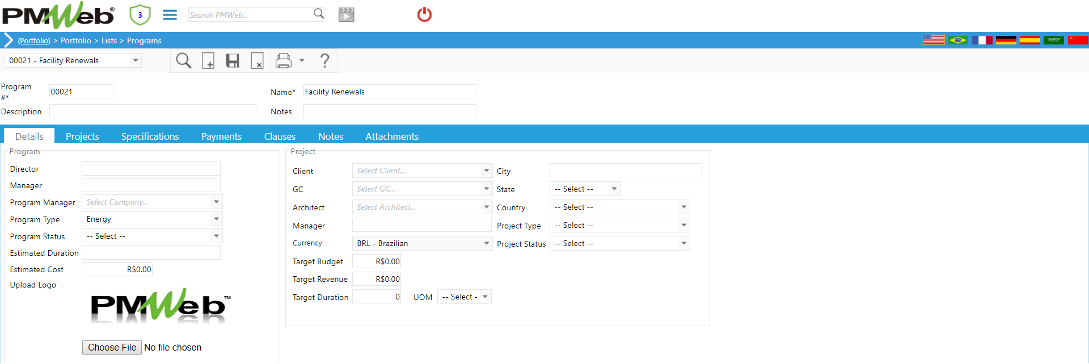This screenshot has height=364, width=1089.
Task: Click the Target Revenue field
Action: [377, 279]
